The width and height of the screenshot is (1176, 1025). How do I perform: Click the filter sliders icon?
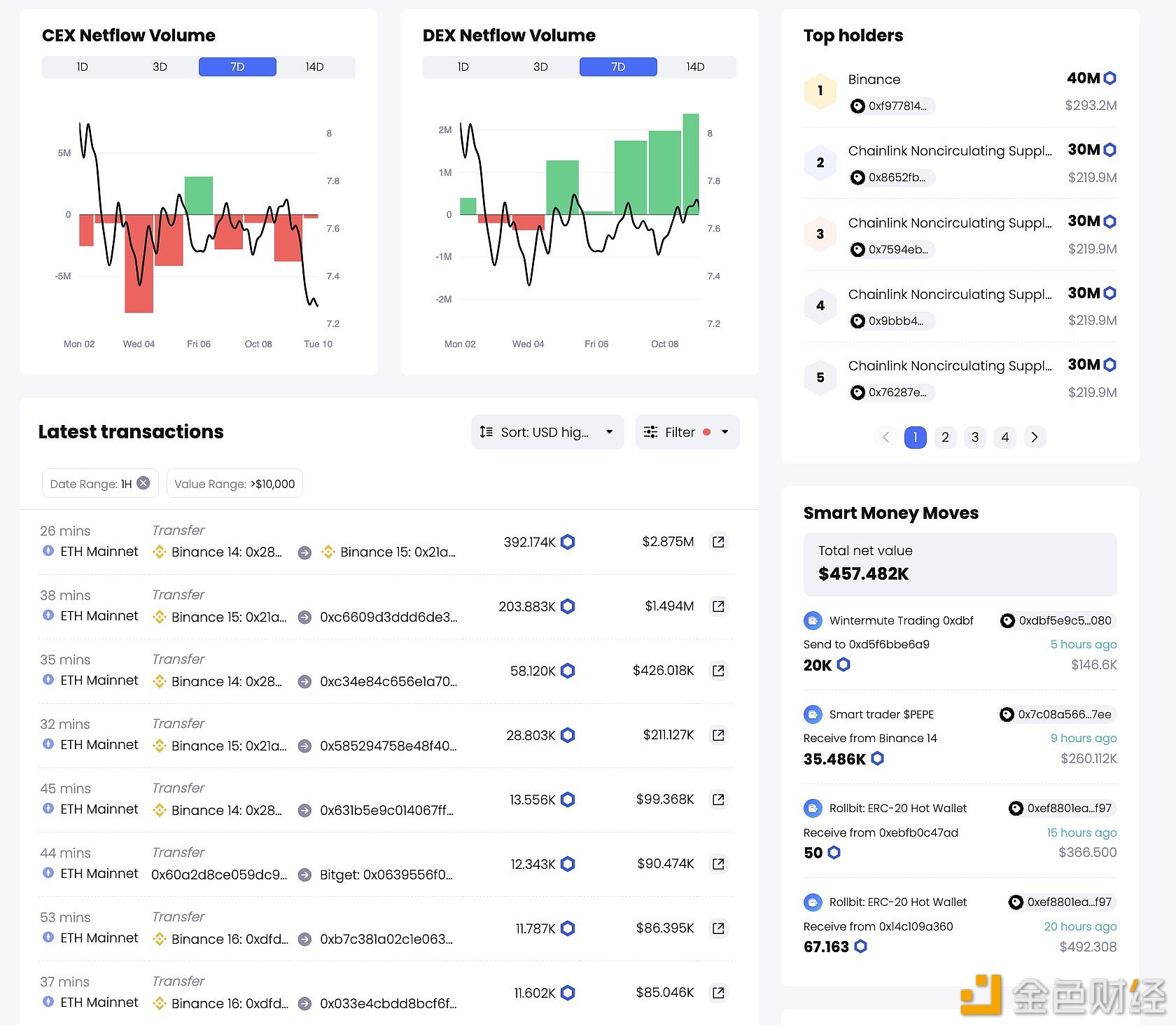pos(650,432)
